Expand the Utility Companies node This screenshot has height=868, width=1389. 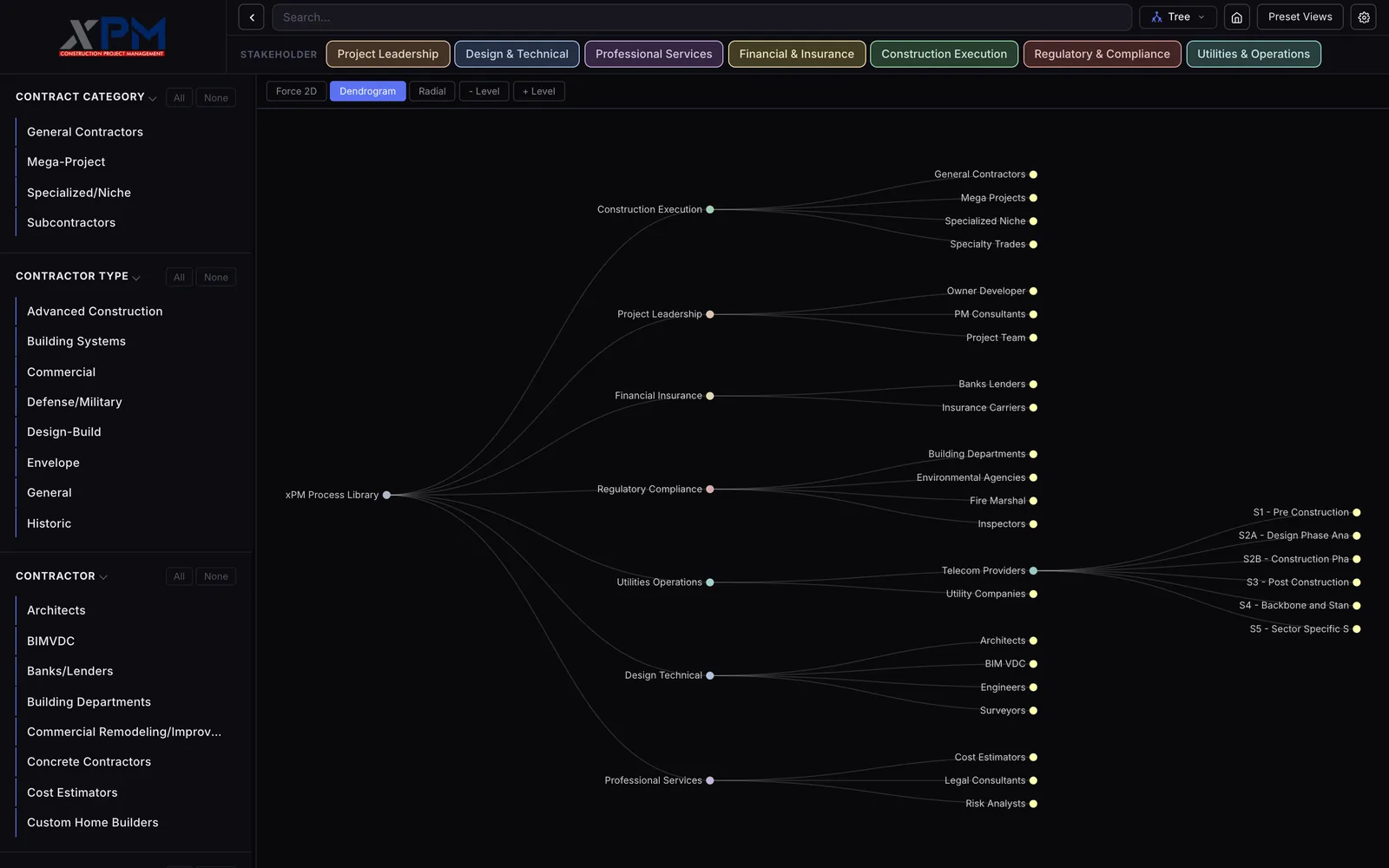coord(1033,594)
